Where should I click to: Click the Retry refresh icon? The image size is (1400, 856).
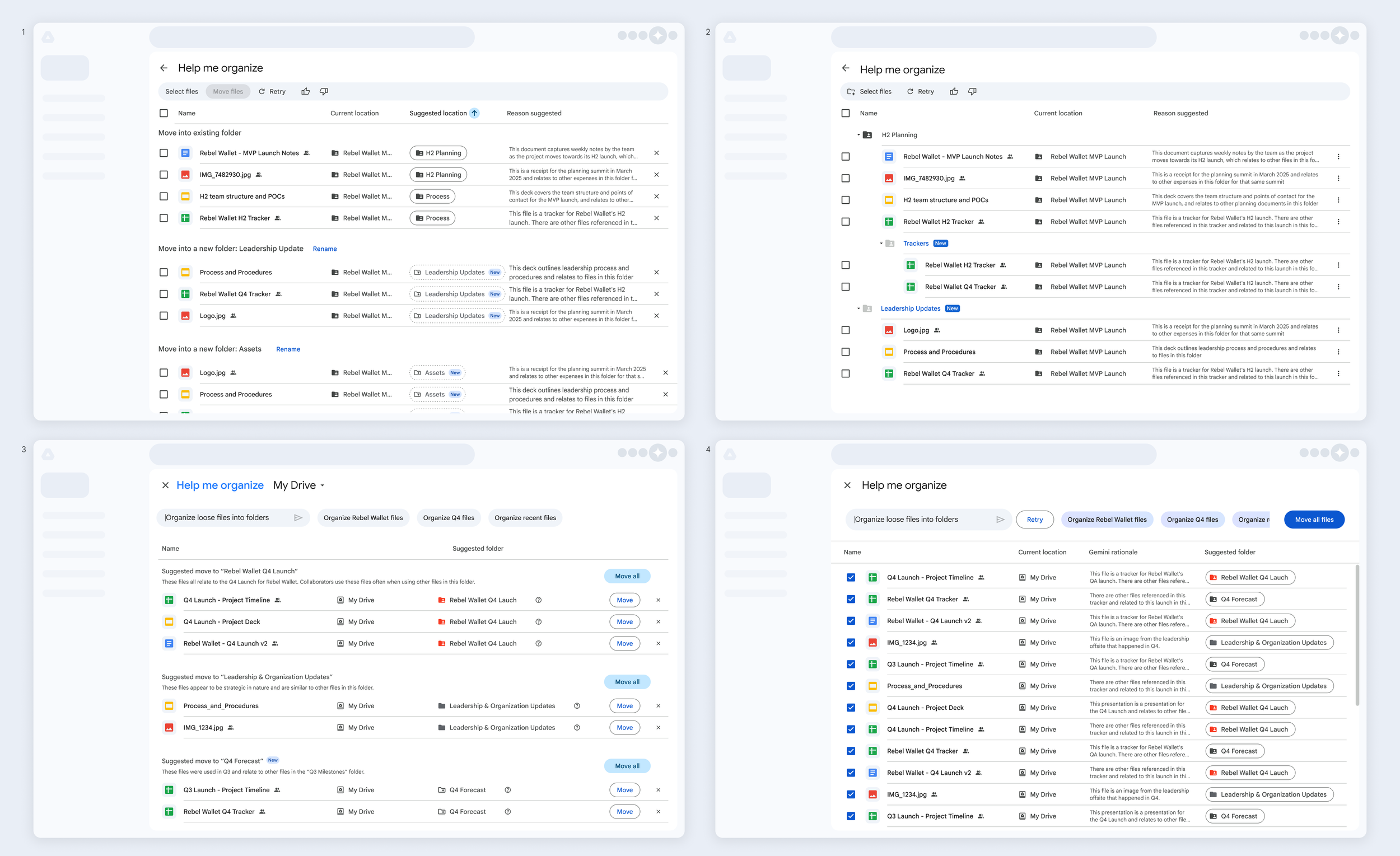click(263, 91)
